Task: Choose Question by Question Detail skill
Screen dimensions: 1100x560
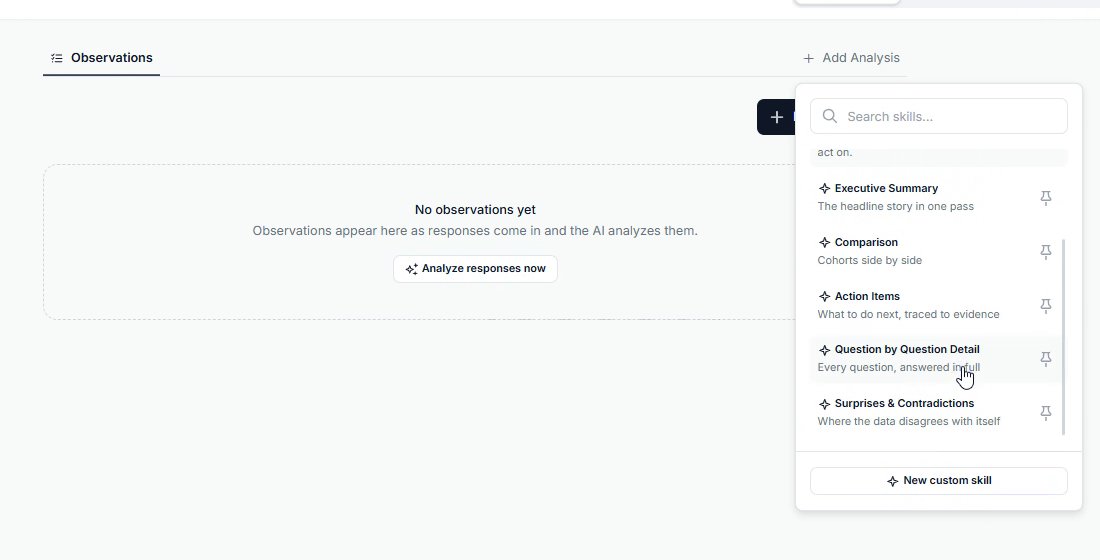Action: (939, 359)
